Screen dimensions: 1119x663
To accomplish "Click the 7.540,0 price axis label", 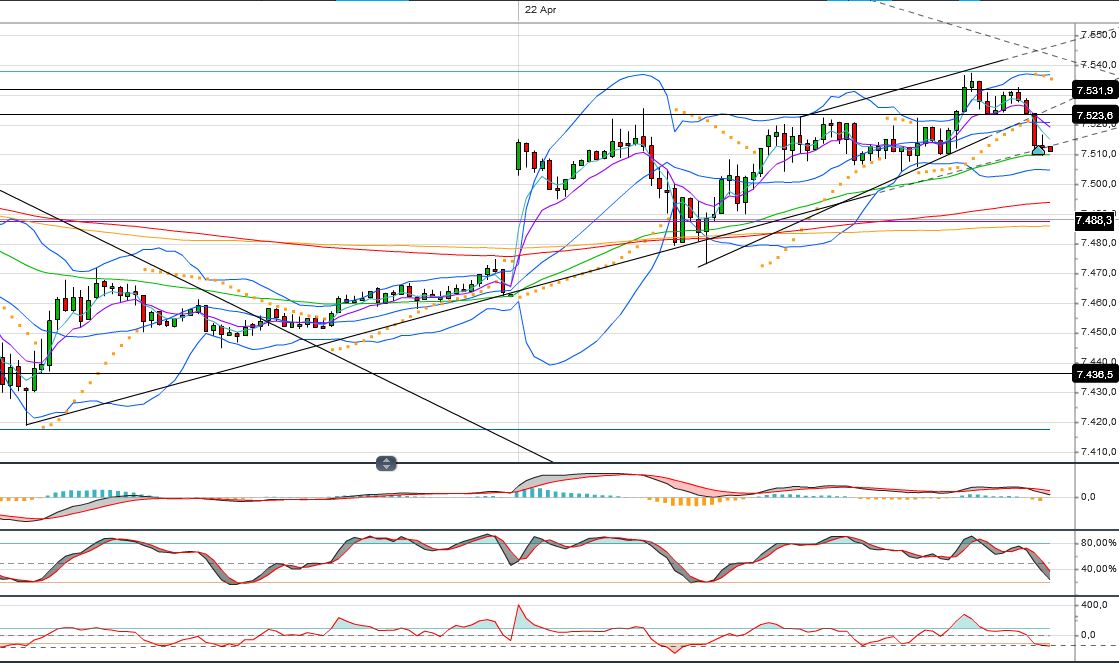I will (1098, 65).
